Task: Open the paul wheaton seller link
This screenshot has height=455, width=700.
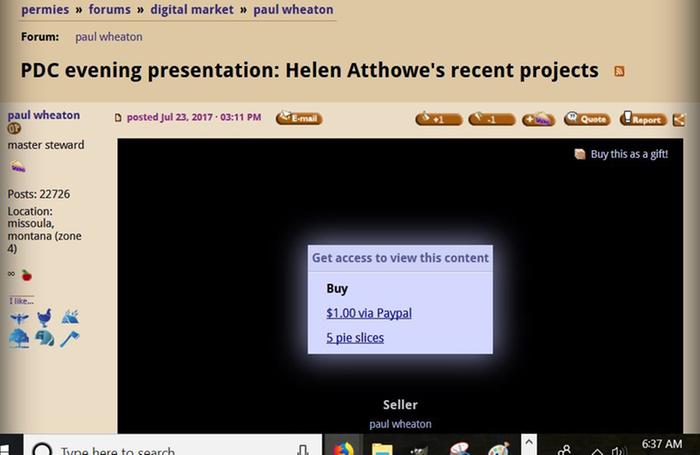Action: click(x=400, y=424)
